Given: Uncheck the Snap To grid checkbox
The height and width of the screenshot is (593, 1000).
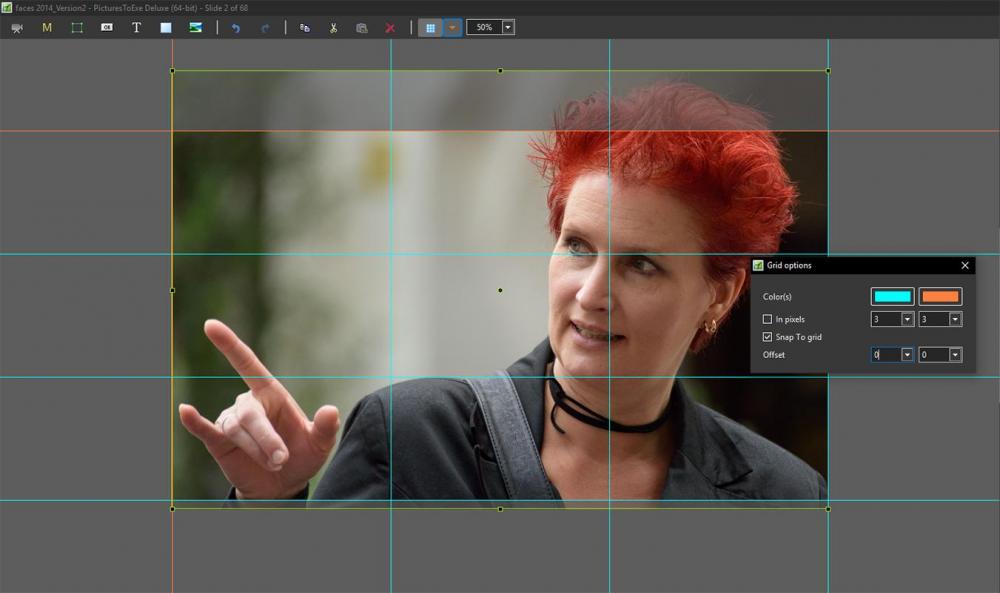Looking at the screenshot, I should [x=768, y=337].
